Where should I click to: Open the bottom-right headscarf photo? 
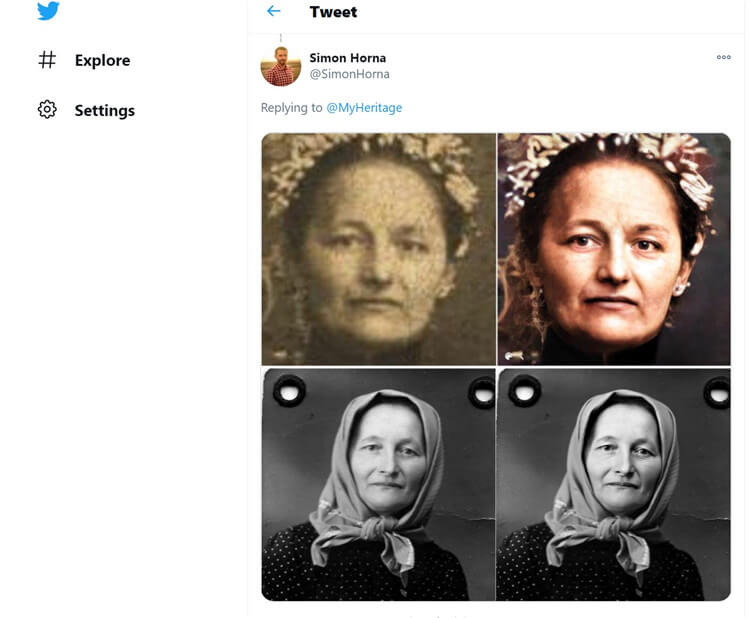[614, 485]
